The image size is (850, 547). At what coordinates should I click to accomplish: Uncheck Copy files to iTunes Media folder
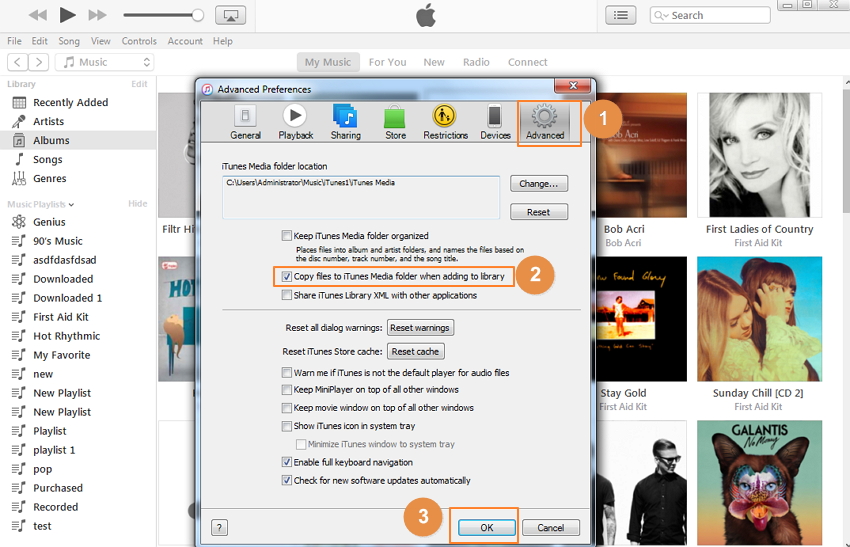pos(287,276)
